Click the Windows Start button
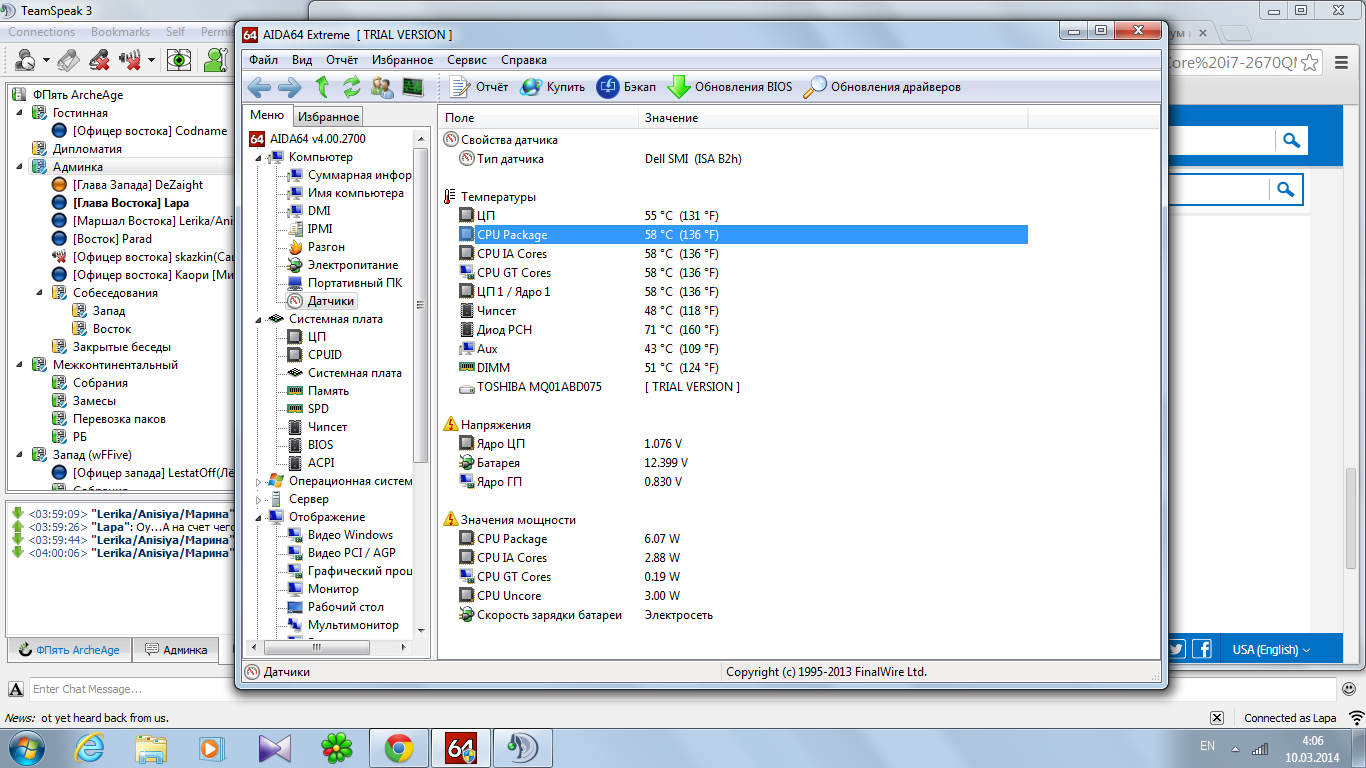Viewport: 1366px width, 768px height. tap(25, 747)
